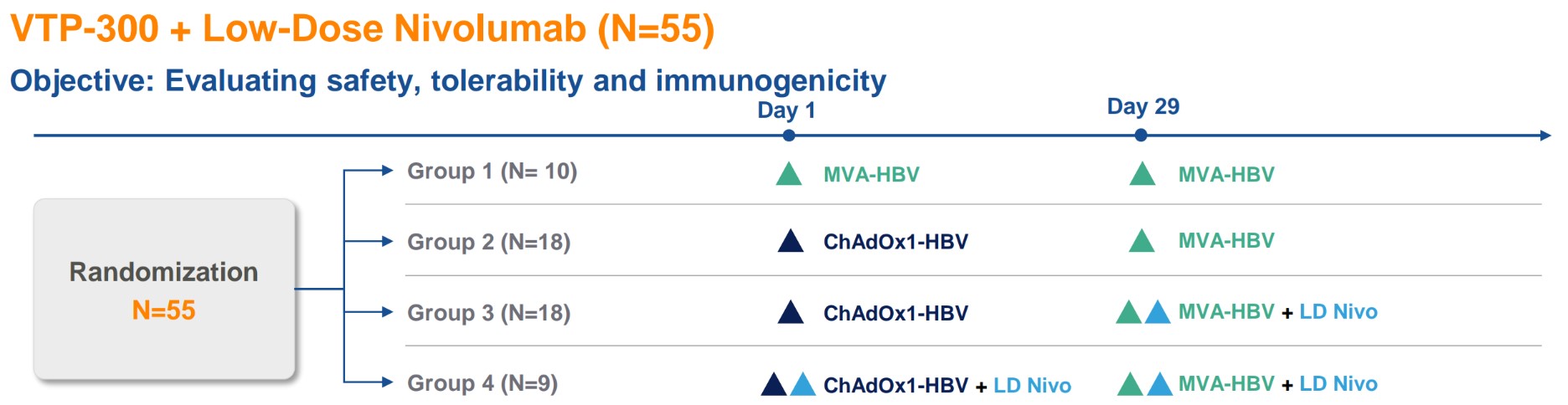This screenshot has width=1568, height=405.
Task: Select the Randomization N=55 box
Action: [x=164, y=290]
